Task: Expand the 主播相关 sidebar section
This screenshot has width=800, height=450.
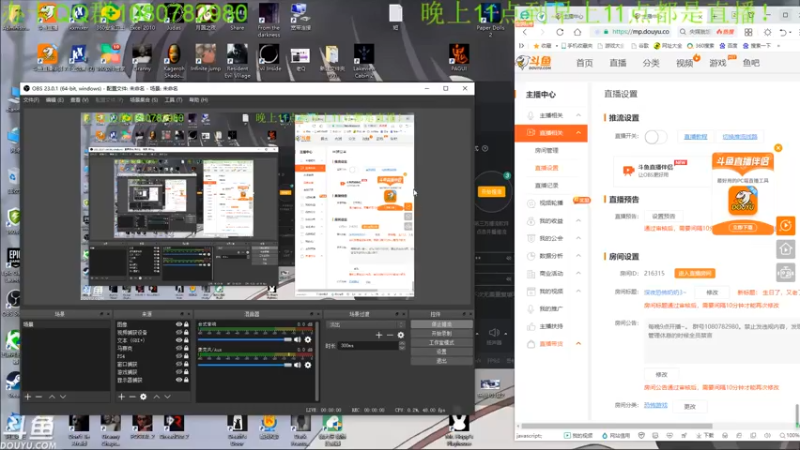Action: (x=578, y=115)
